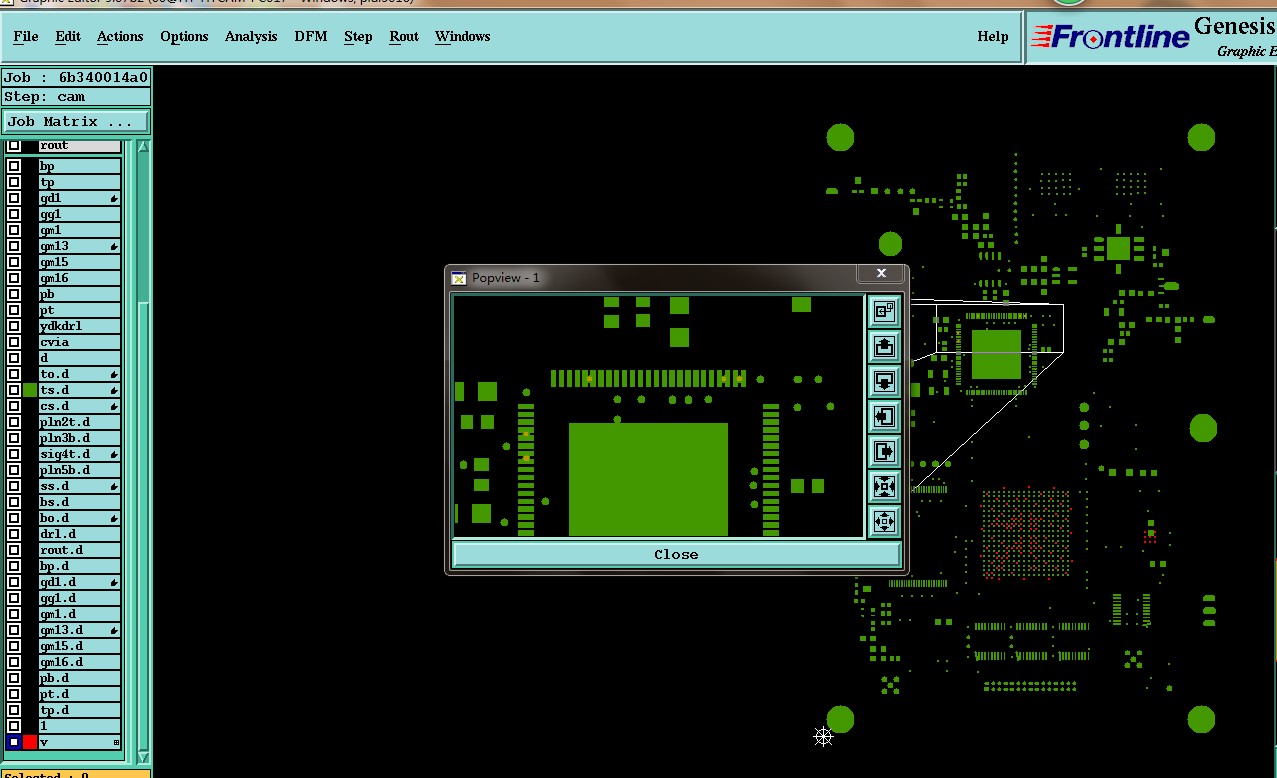The image size is (1277, 778).
Task: Toggle checkbox for layer drl.d
Action: [x=14, y=534]
